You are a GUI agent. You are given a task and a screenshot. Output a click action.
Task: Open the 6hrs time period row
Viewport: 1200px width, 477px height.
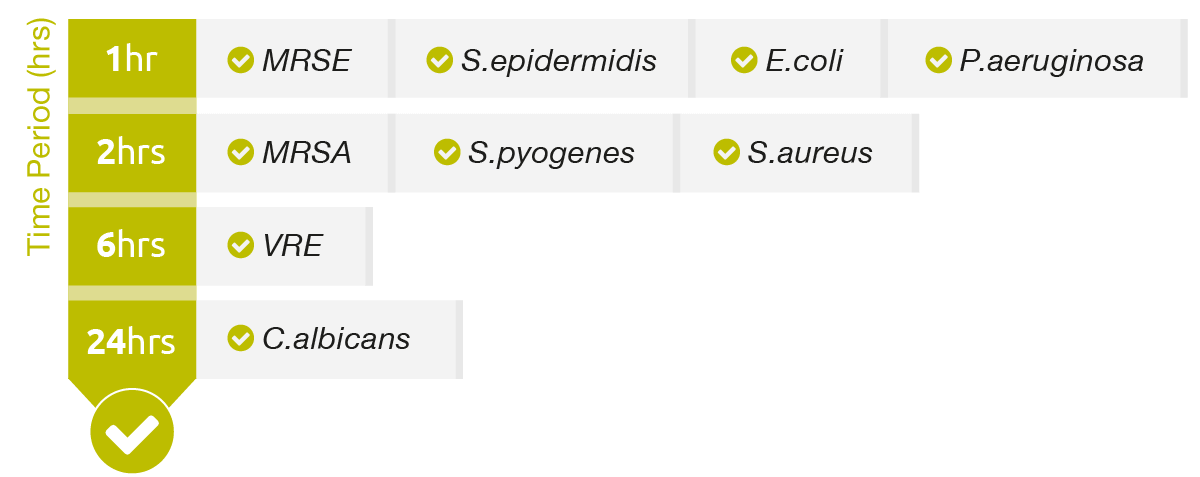click(x=132, y=245)
